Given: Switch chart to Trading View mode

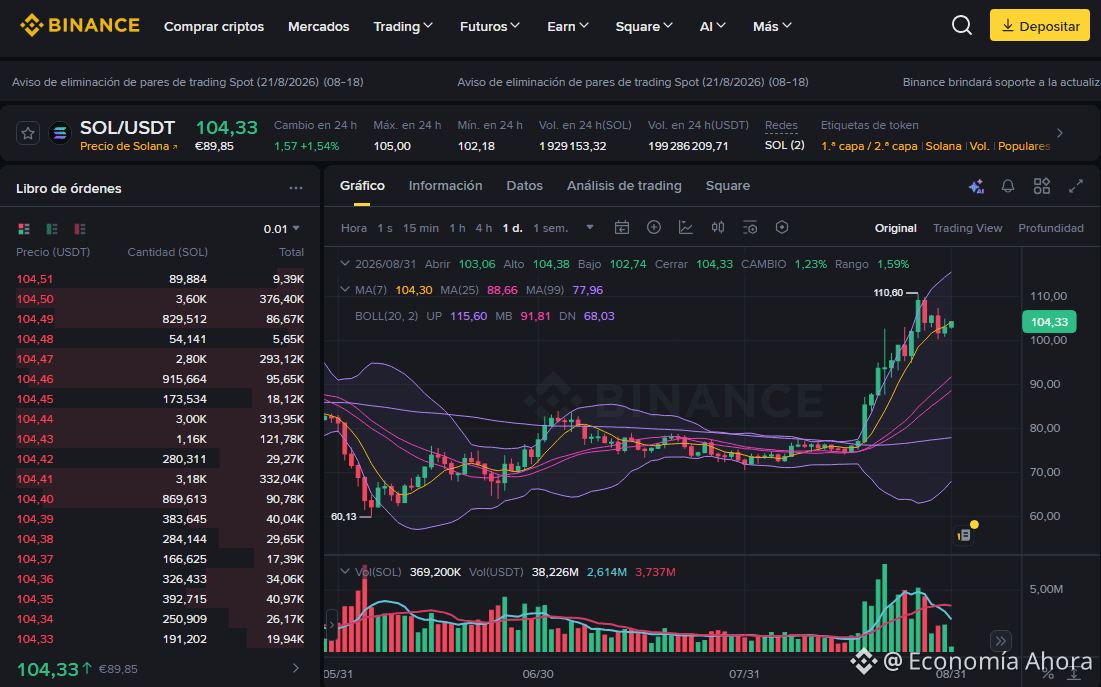Looking at the screenshot, I should pyautogui.click(x=967, y=228).
